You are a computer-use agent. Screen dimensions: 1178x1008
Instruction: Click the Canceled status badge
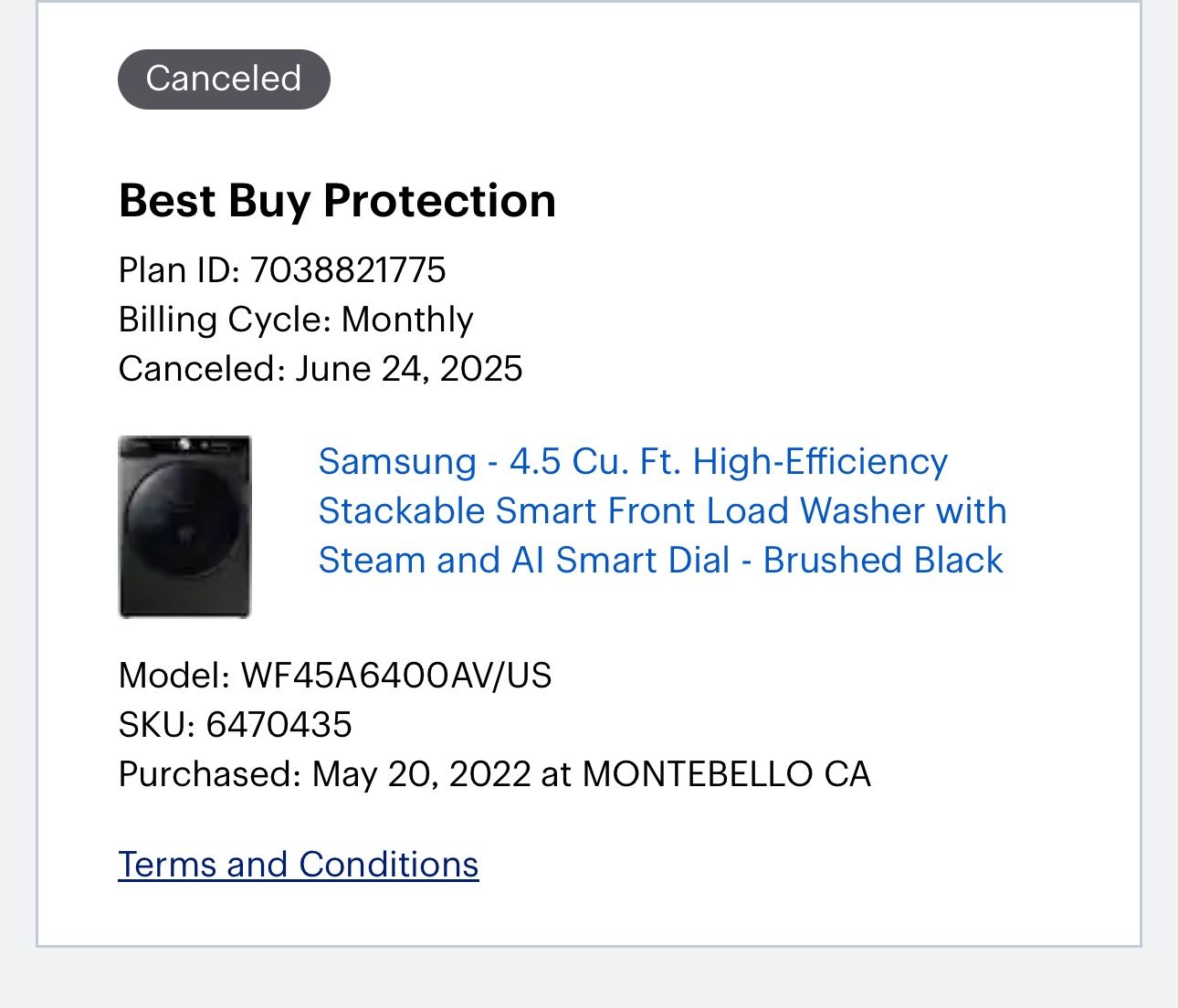(x=224, y=79)
